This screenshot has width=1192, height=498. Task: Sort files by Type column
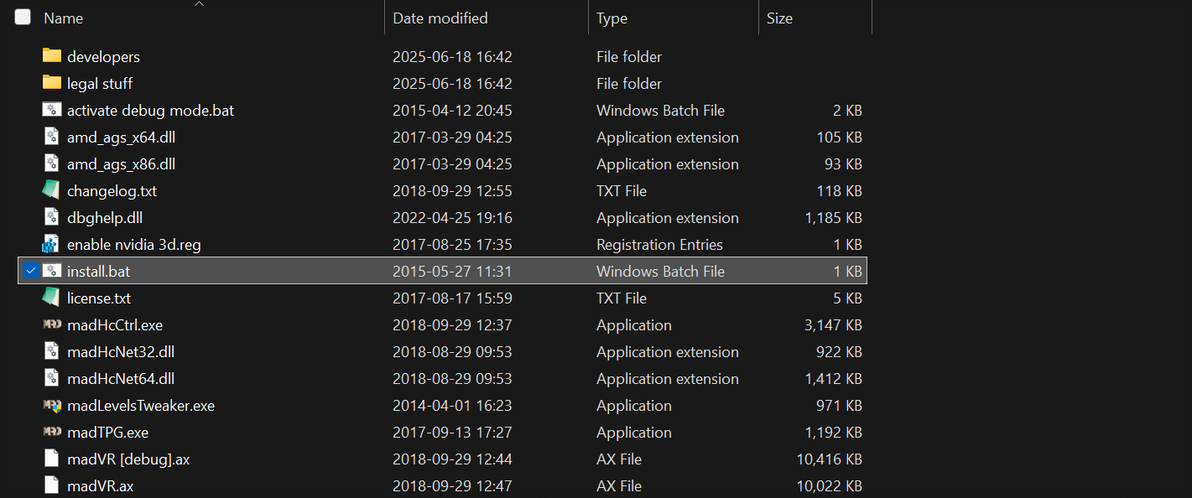click(x=612, y=18)
